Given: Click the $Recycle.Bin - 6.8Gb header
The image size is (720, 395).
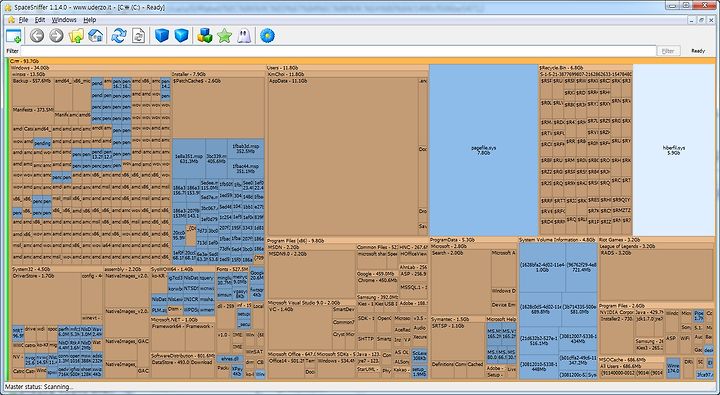Looking at the screenshot, I should click(x=585, y=68).
